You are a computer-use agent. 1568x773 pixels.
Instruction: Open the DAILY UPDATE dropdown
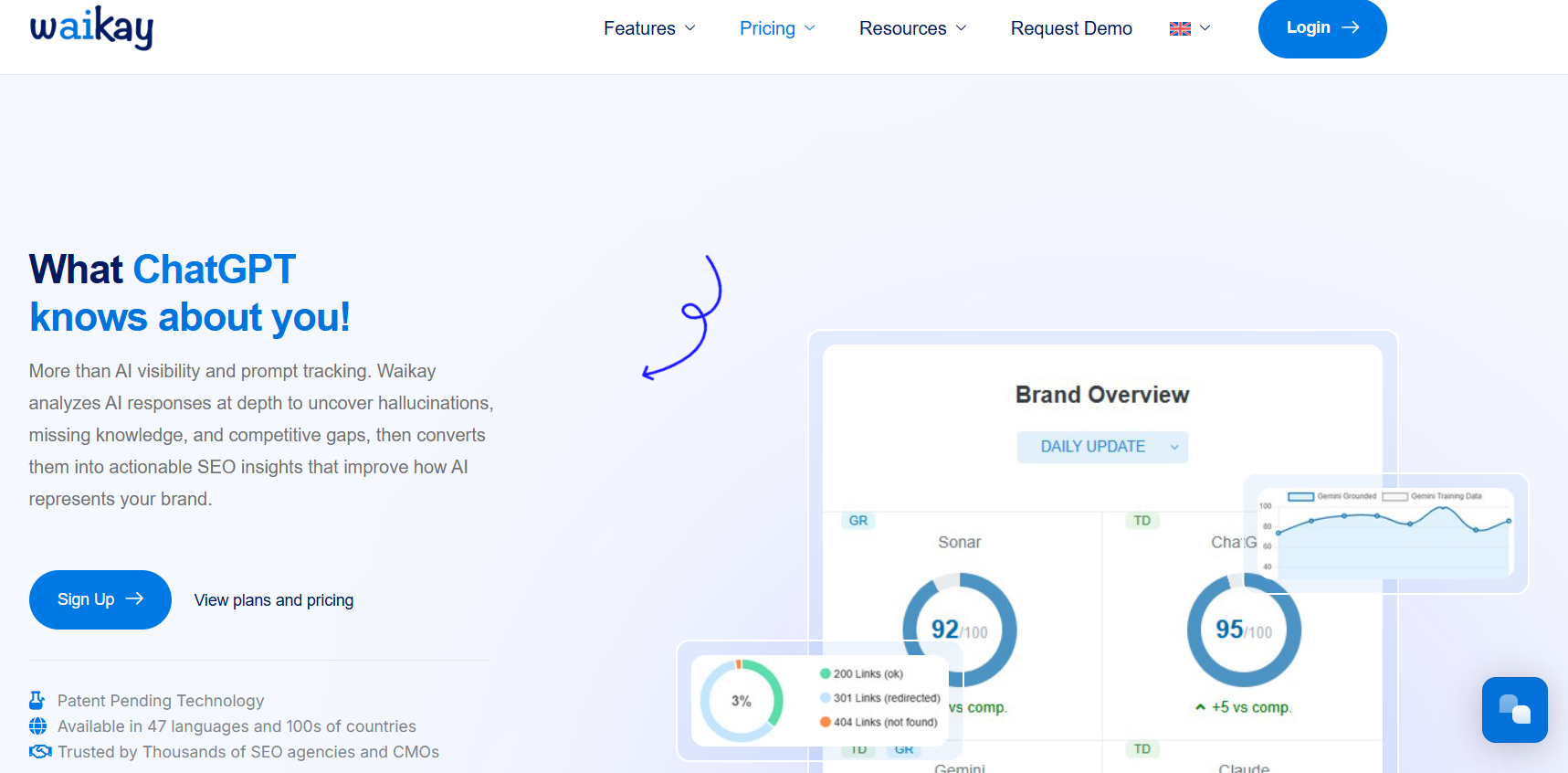(x=1102, y=447)
